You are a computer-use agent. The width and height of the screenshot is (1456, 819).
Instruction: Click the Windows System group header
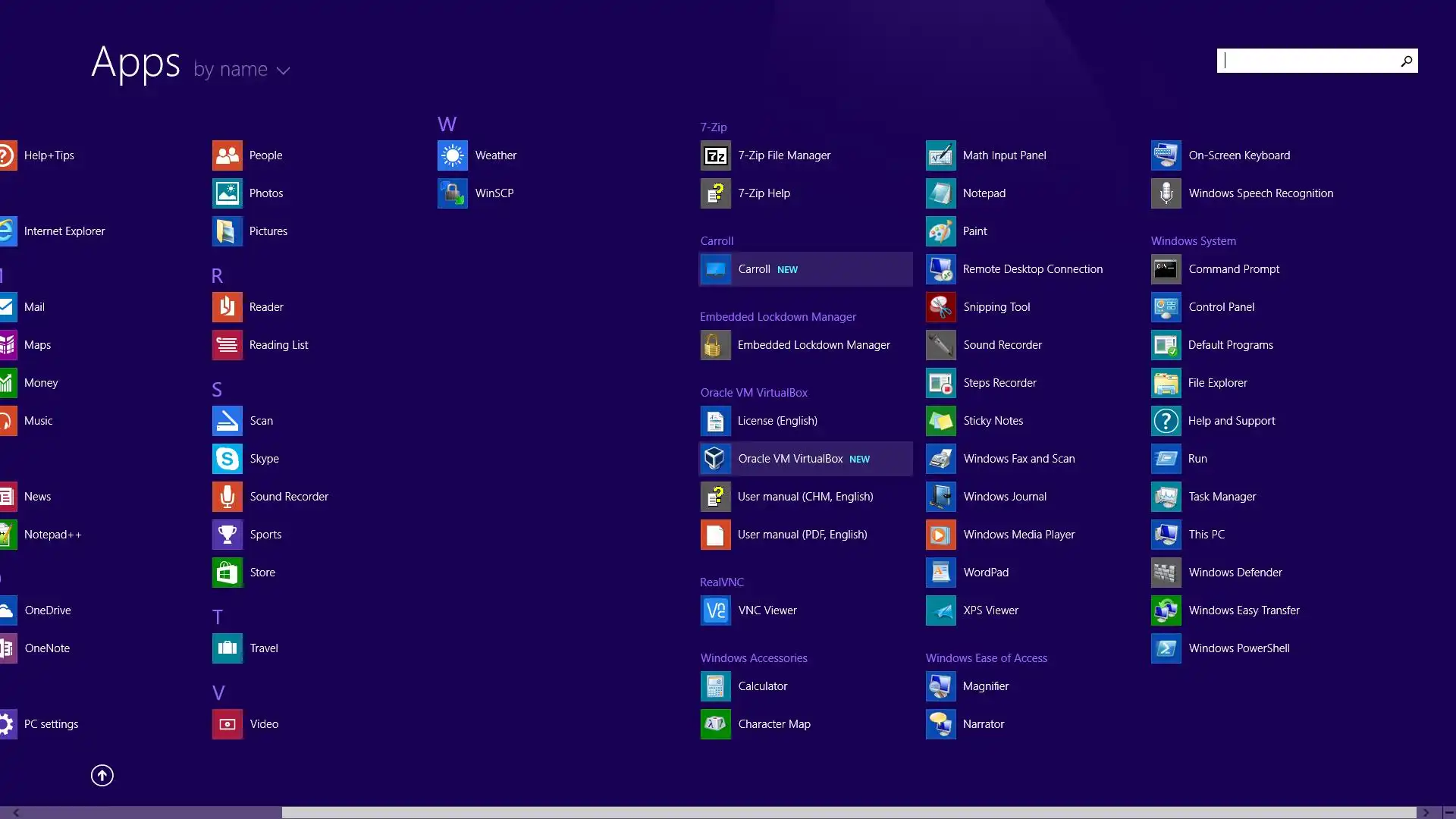tap(1193, 241)
